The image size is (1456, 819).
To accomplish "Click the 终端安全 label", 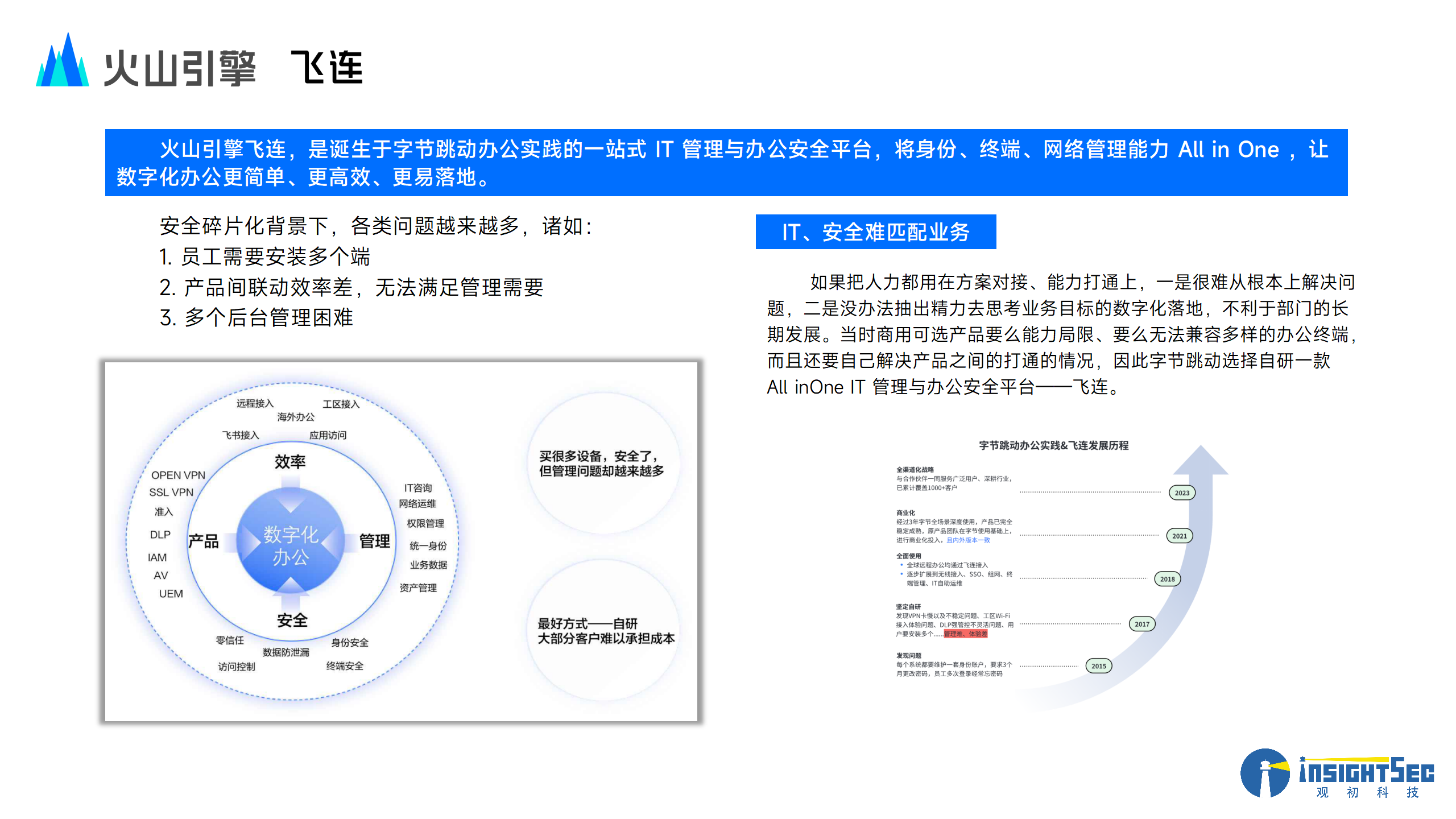I will [345, 665].
